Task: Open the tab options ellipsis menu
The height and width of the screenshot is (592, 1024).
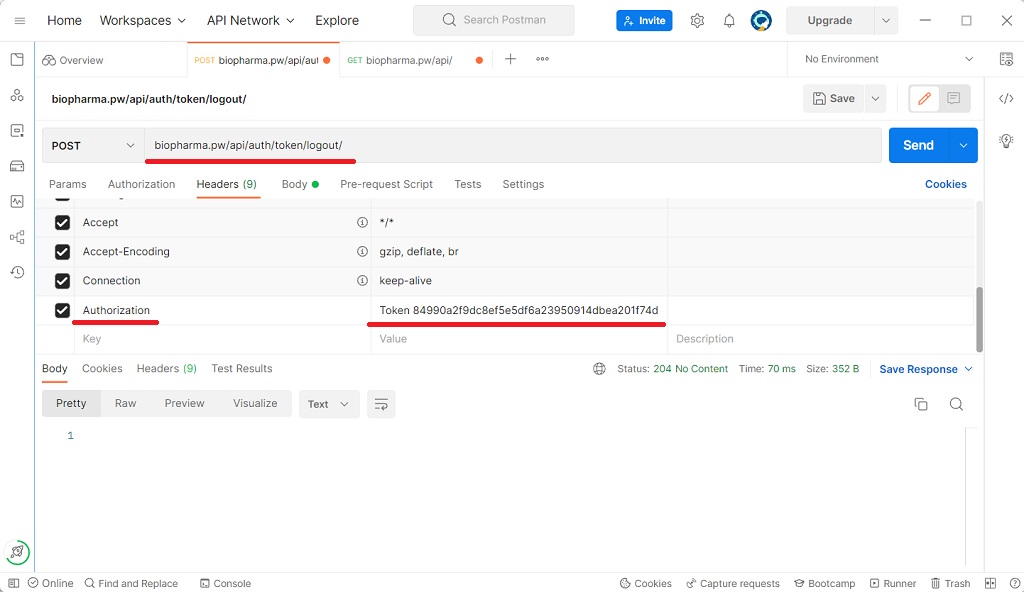Action: 542,59
